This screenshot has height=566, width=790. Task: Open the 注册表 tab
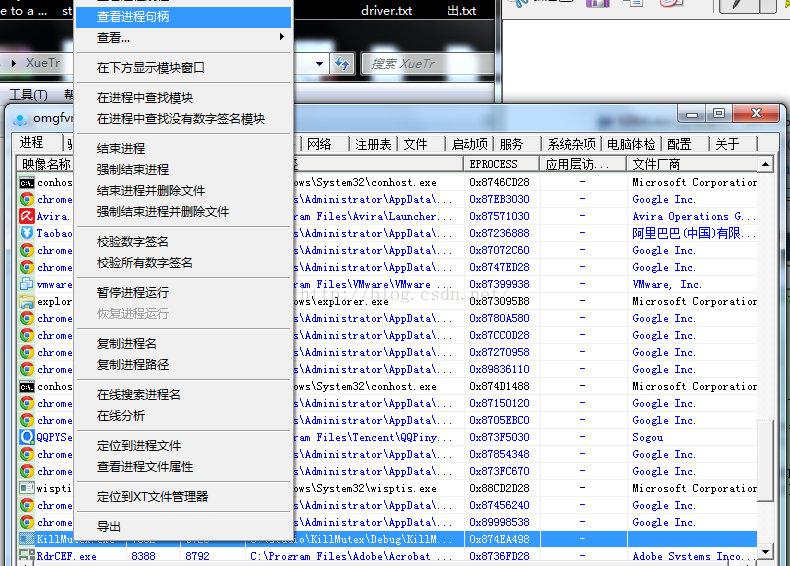pos(373,144)
